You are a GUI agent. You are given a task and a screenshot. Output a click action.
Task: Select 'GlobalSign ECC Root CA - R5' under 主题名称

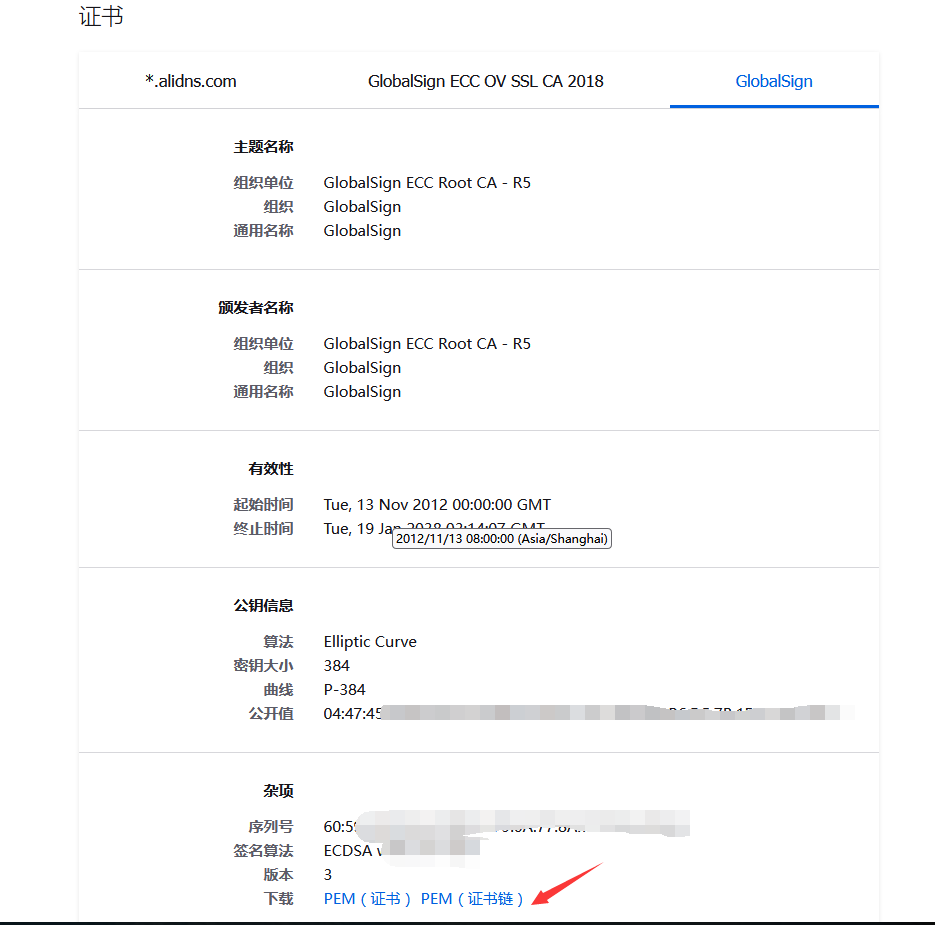coord(427,182)
